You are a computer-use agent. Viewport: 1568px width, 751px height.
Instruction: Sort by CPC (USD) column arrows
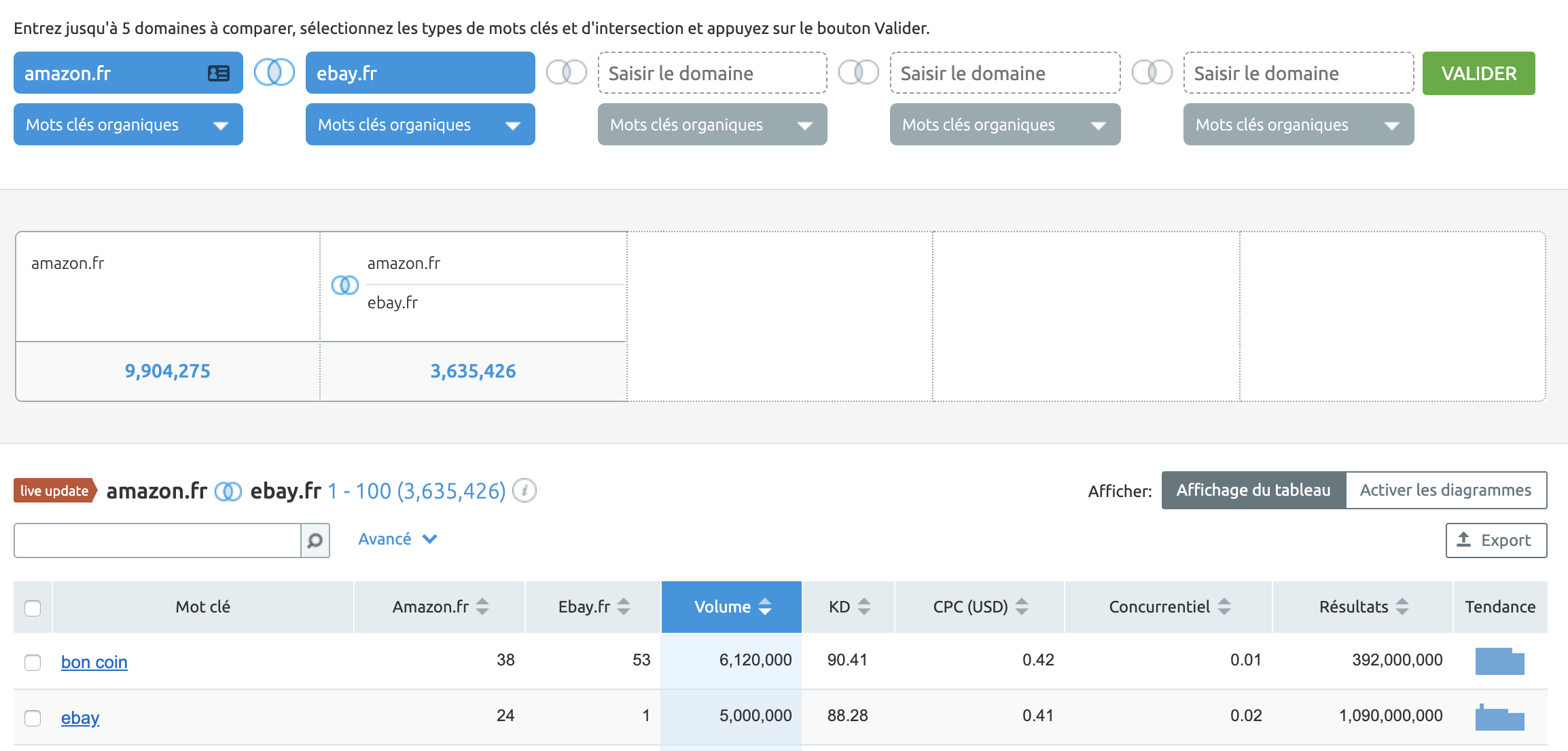click(x=1022, y=606)
